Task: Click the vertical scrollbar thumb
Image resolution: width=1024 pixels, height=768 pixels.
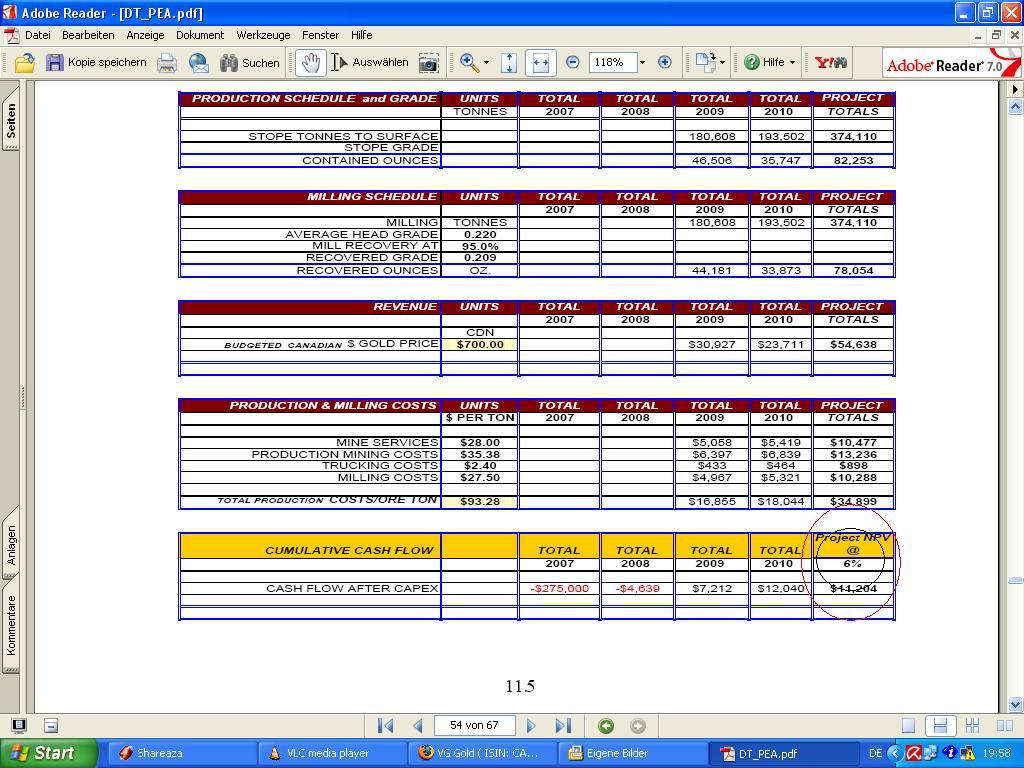Action: click(x=1016, y=580)
